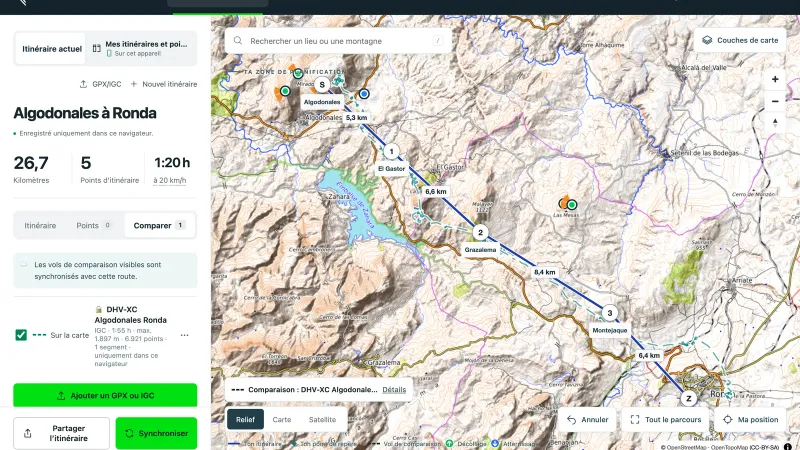This screenshot has width=800, height=450.
Task: Click the El Gastor waypoint label
Action: [391, 168]
